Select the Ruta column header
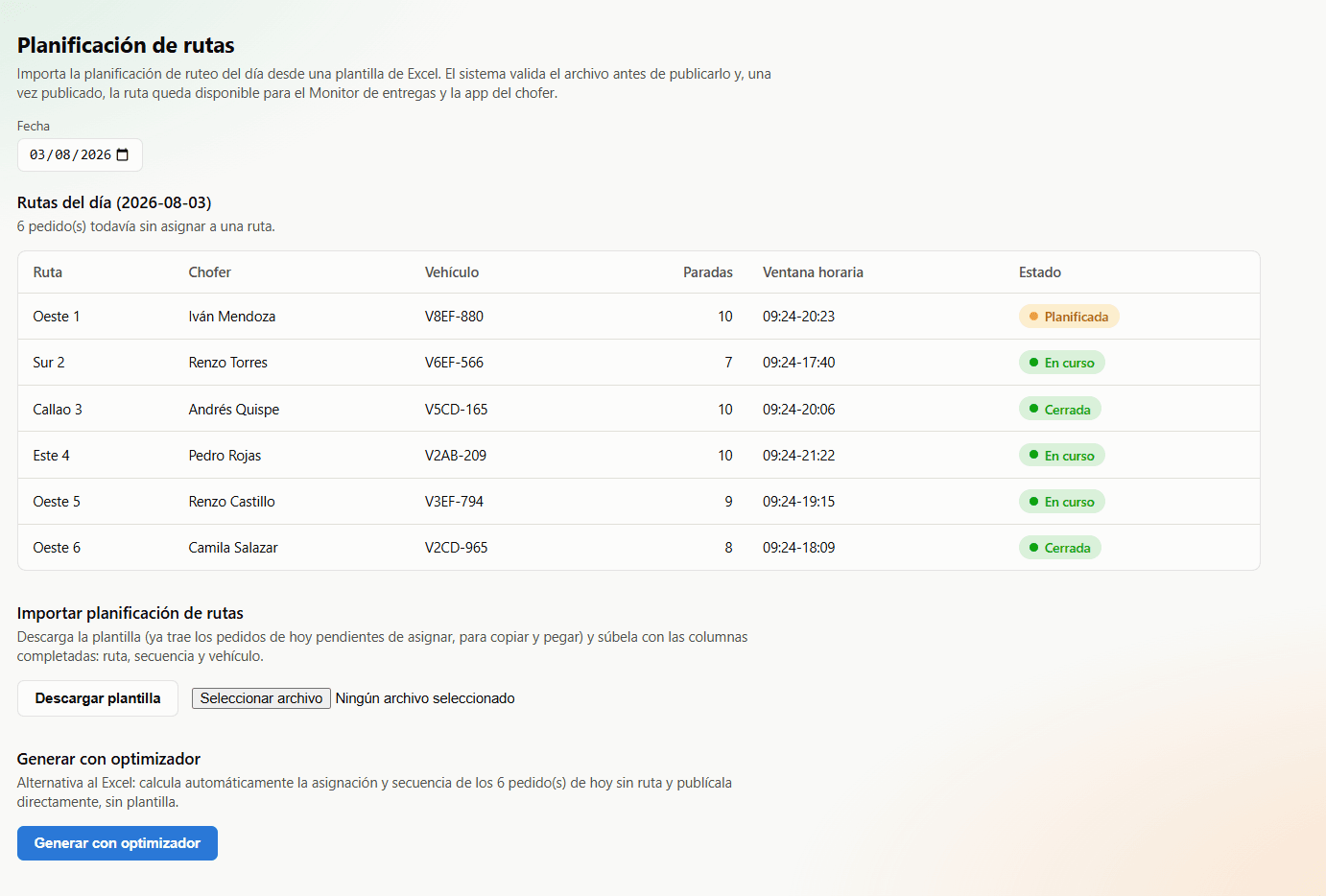Screen dimensions: 1326x896 point(48,272)
